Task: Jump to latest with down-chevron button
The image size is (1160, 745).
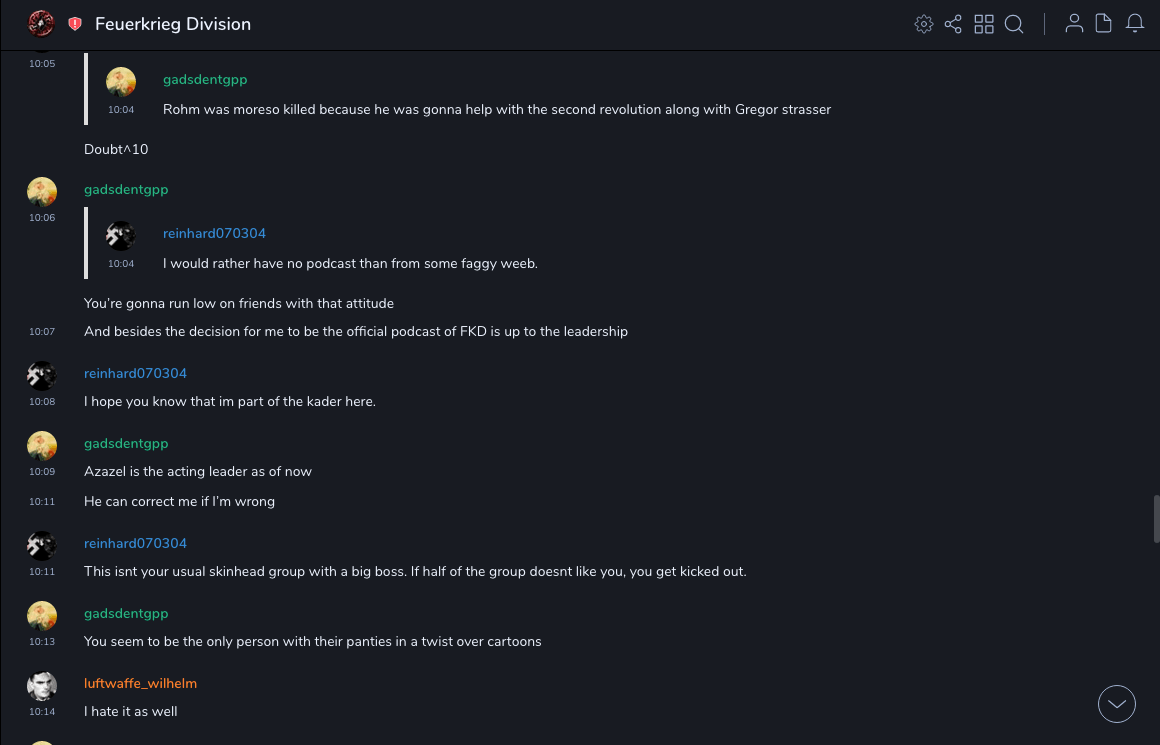Action: click(x=1117, y=704)
